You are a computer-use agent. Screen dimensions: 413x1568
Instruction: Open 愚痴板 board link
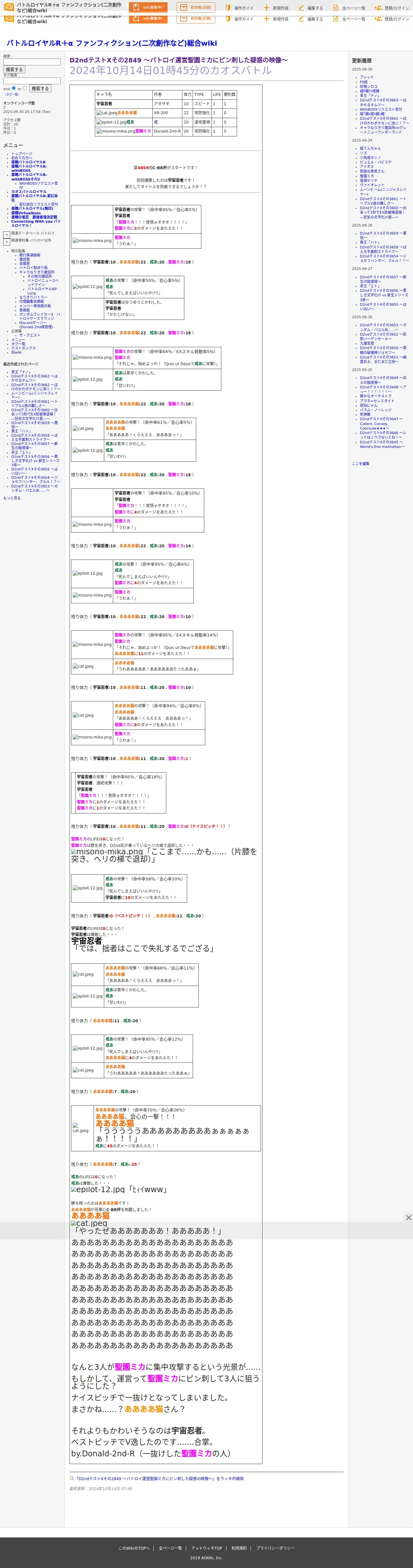click(24, 310)
